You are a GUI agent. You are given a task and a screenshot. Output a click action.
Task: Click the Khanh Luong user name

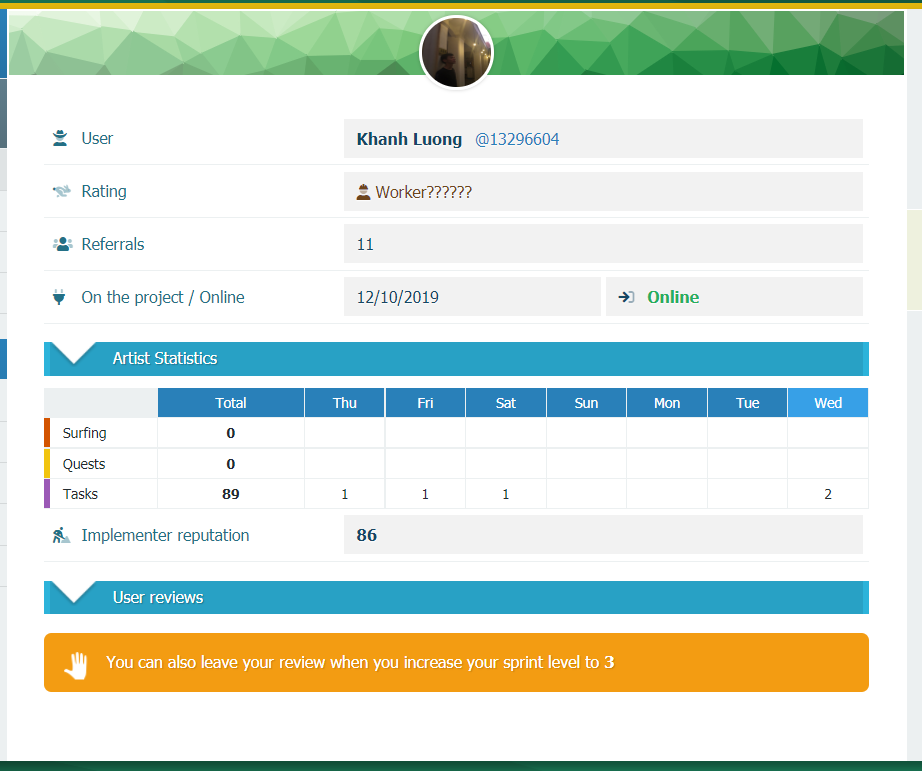pyautogui.click(x=409, y=139)
